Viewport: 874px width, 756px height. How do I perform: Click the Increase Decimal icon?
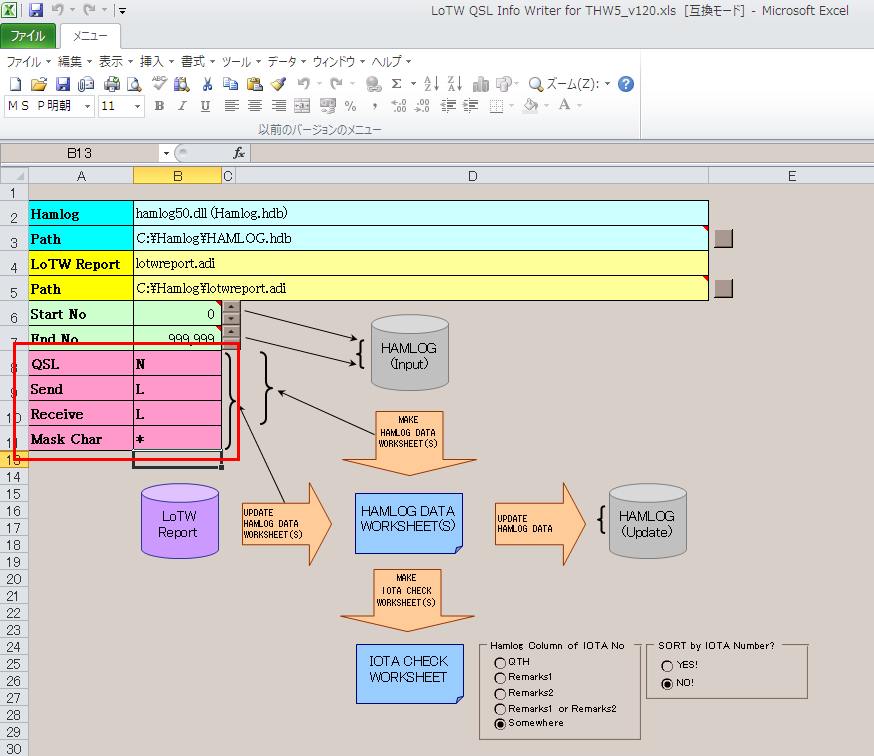pyautogui.click(x=399, y=105)
